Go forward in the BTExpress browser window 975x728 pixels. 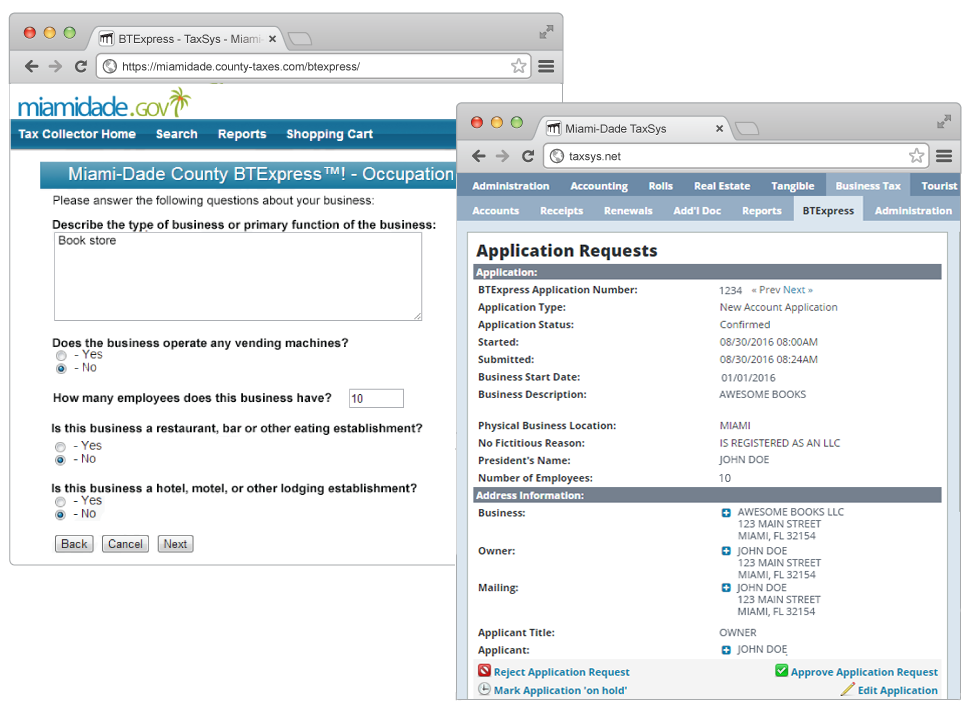pos(55,67)
